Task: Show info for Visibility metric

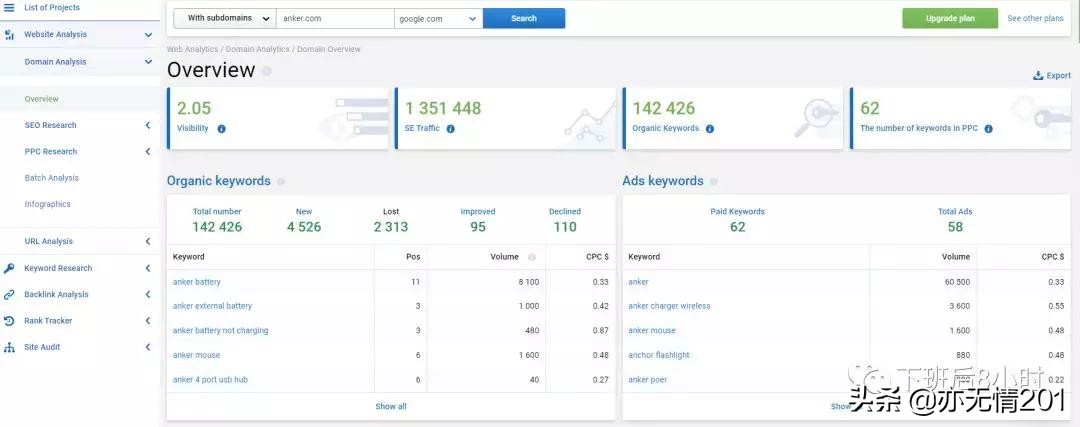Action: click(221, 128)
